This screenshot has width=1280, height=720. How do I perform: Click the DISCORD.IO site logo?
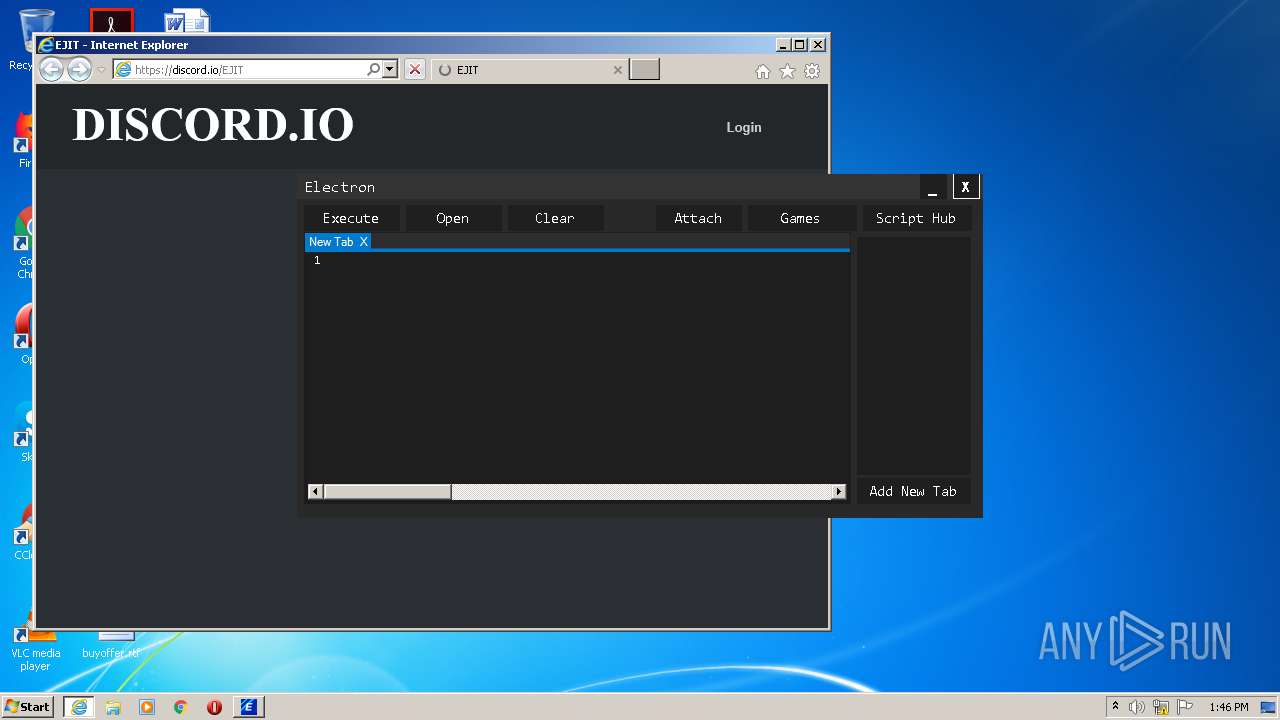coord(213,125)
